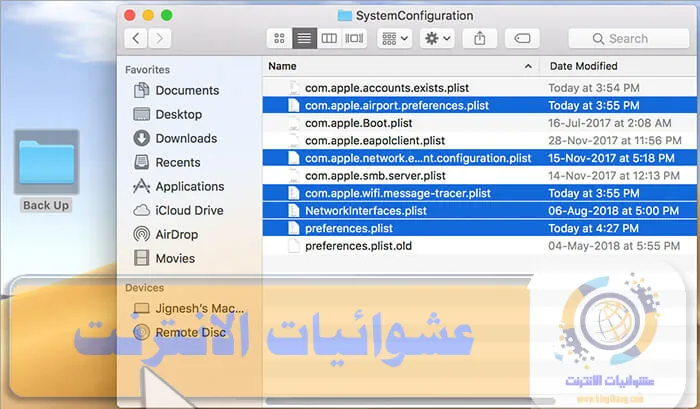Click the Share toolbar button
This screenshot has width=700, height=409.
point(479,38)
